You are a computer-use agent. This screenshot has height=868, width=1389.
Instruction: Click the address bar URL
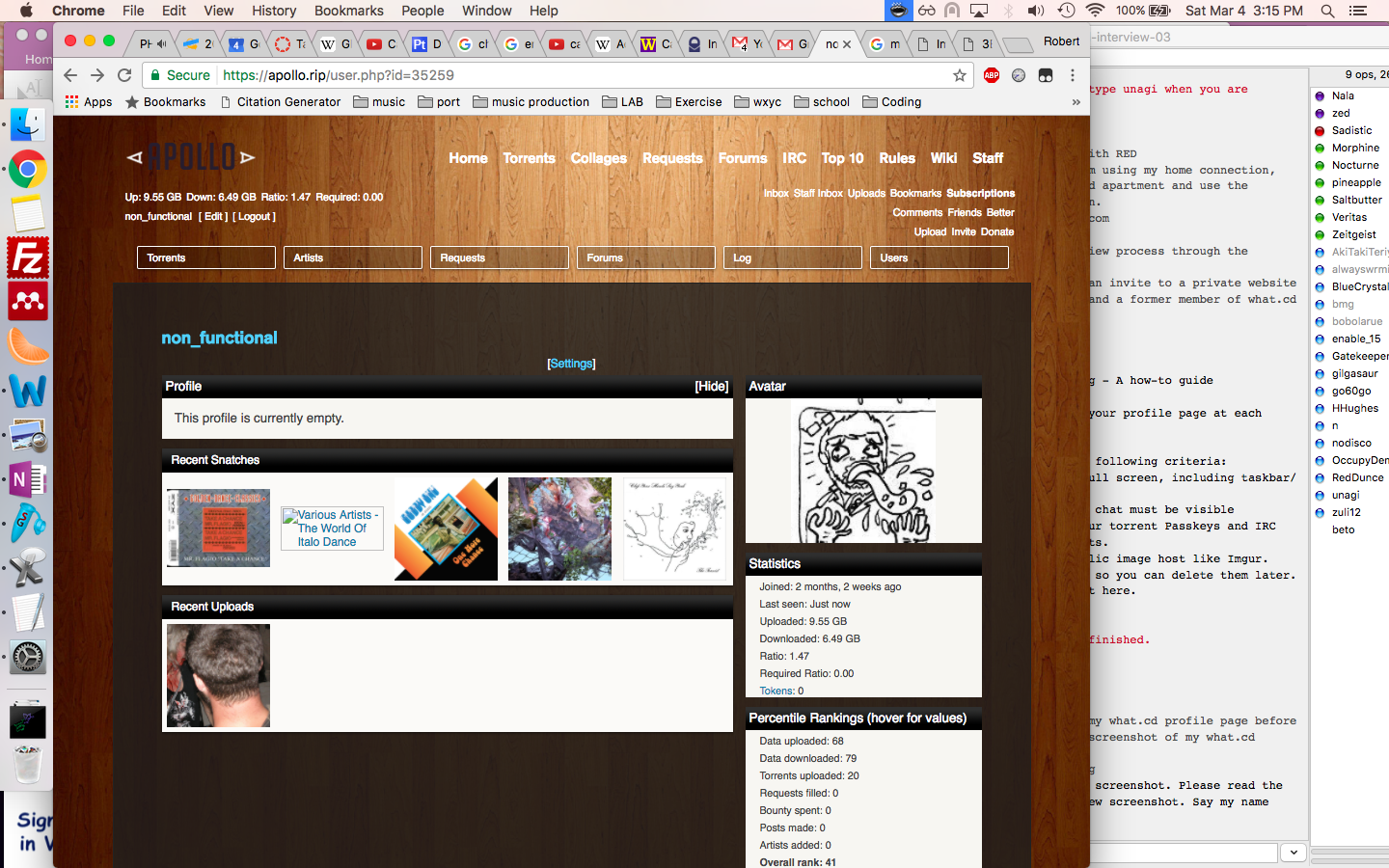[x=339, y=75]
